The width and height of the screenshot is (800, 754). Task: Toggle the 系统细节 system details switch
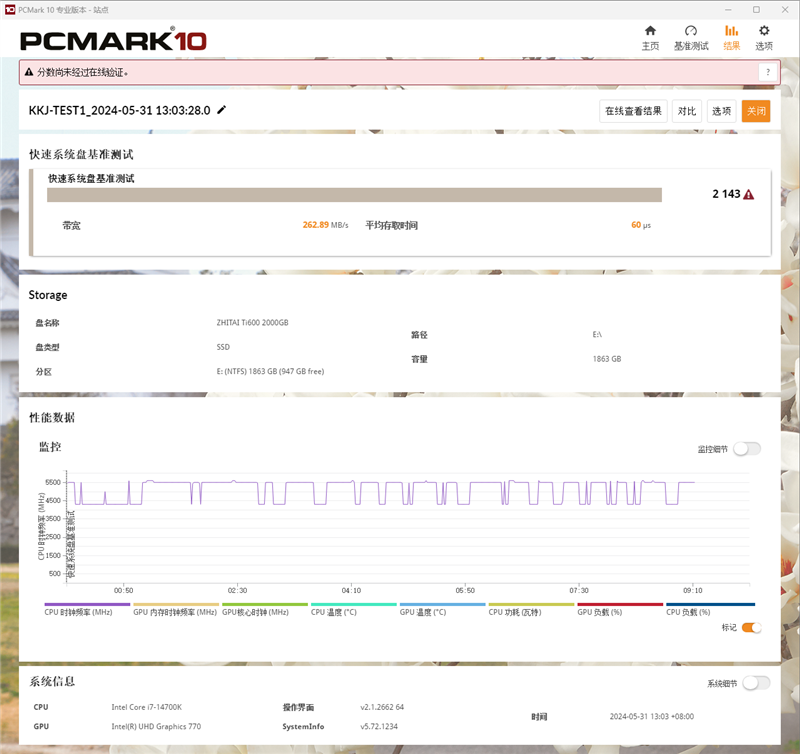(756, 683)
